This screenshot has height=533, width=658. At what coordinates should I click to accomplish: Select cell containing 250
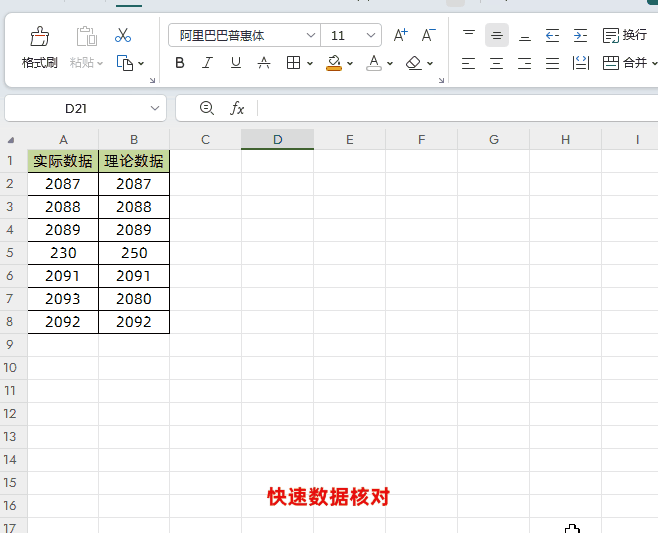coord(134,253)
